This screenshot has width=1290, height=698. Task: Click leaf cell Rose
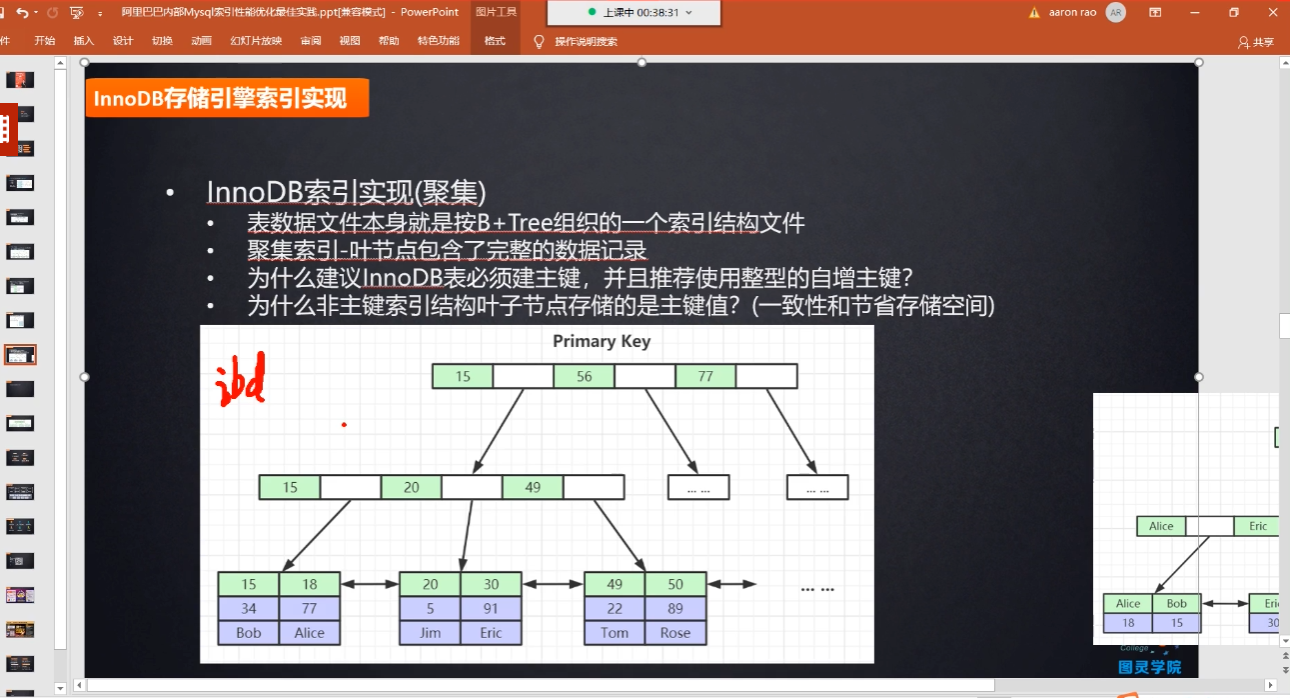click(675, 632)
